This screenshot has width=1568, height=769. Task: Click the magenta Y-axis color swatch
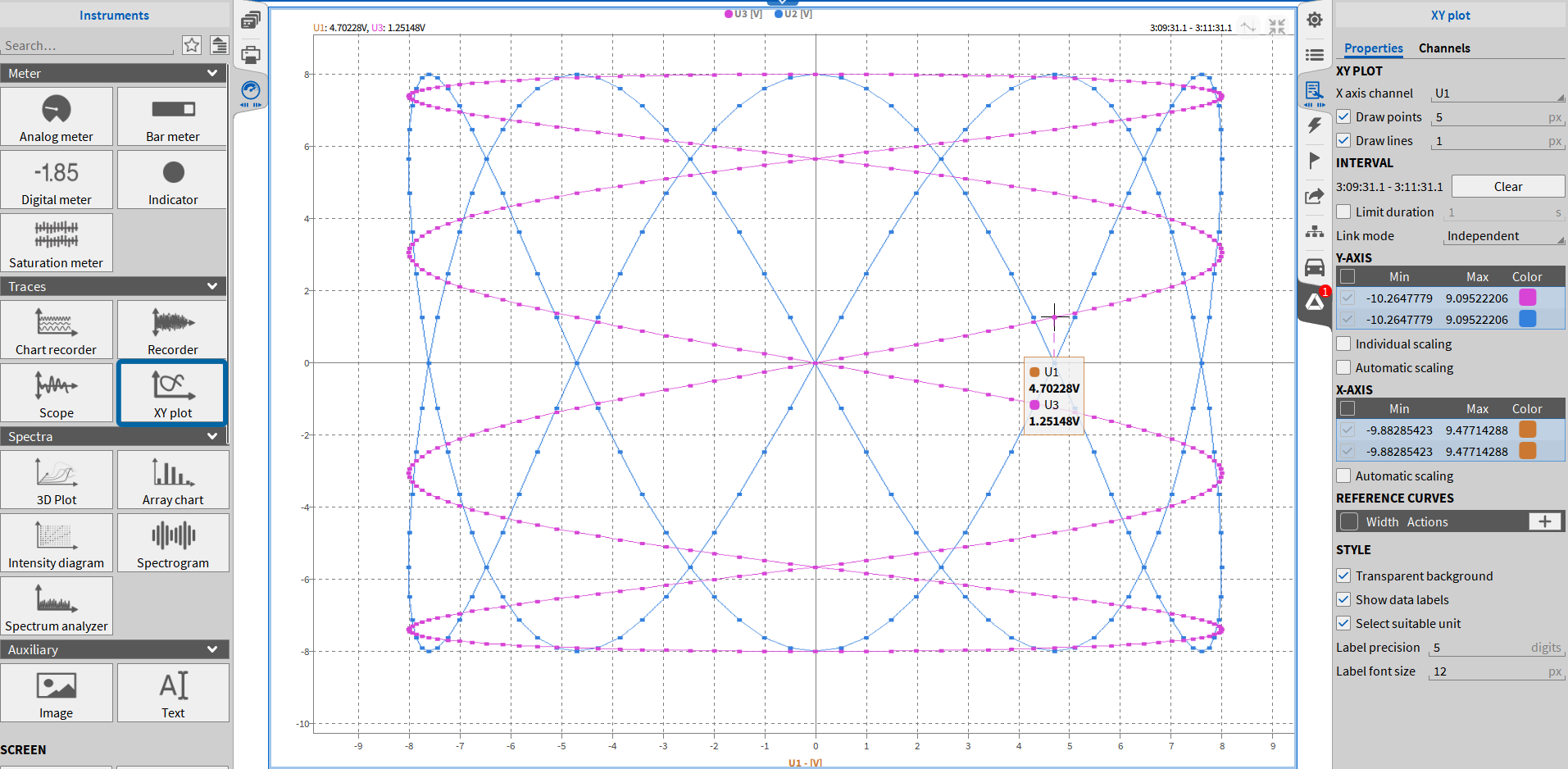(x=1528, y=298)
